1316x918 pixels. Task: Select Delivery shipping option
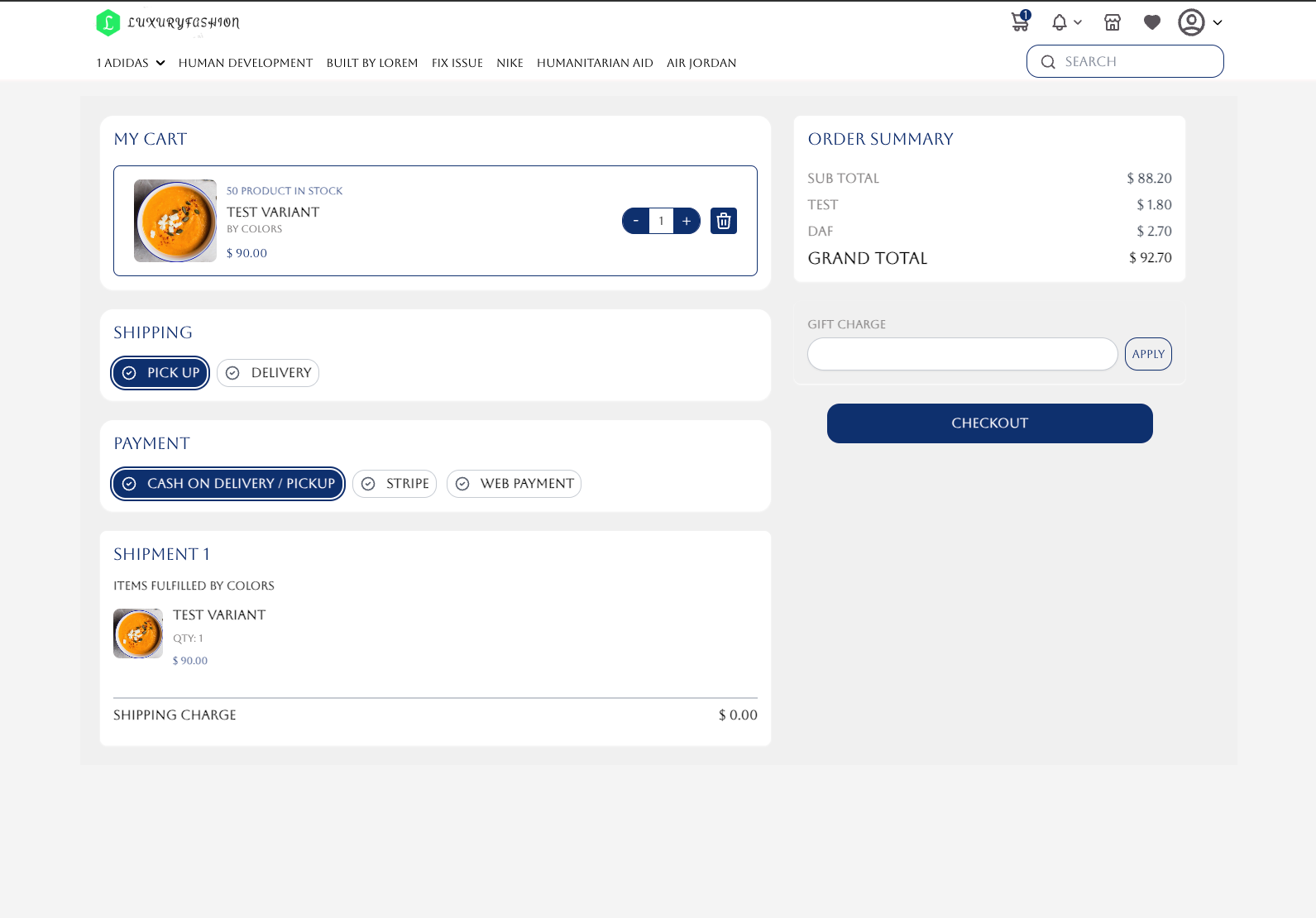coord(268,373)
